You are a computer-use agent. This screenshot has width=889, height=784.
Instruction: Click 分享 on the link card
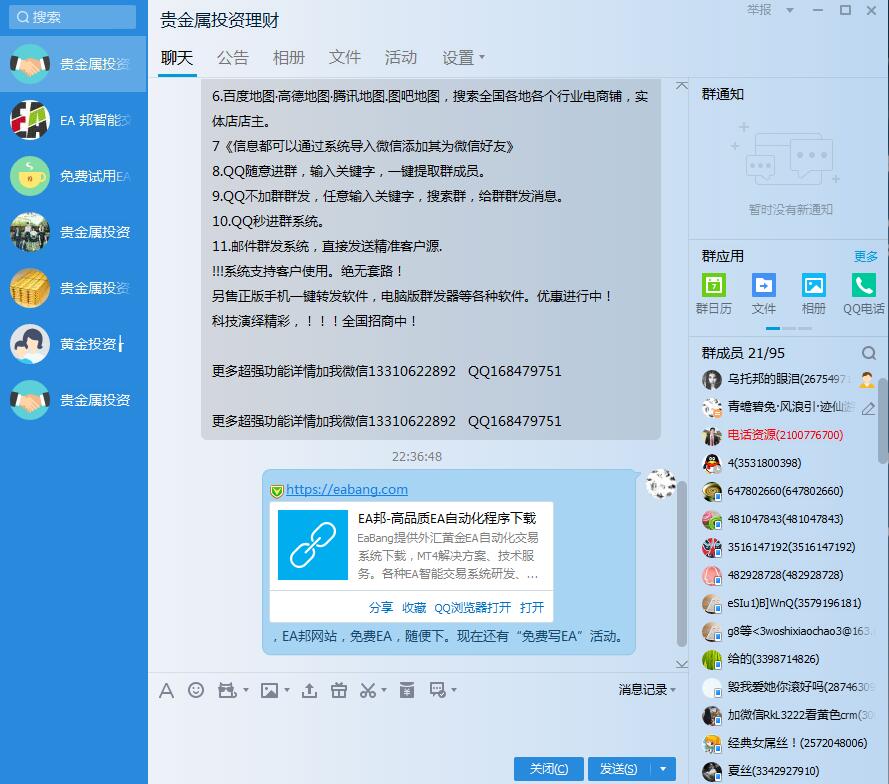(380, 608)
